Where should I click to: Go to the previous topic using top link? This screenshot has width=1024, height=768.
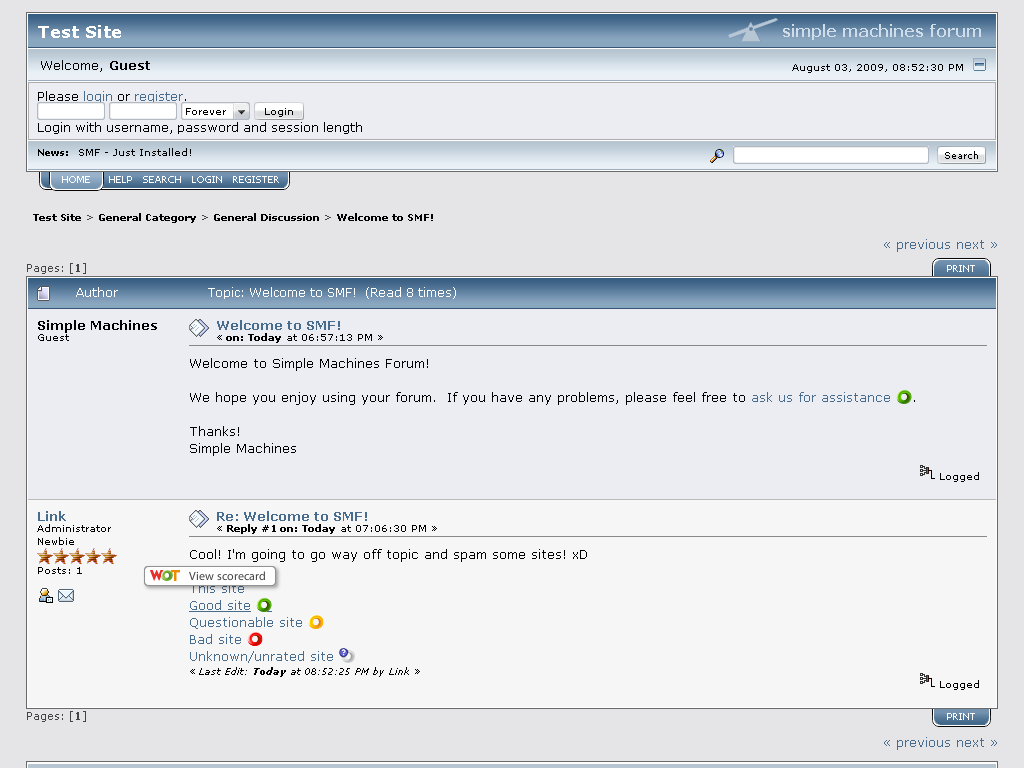tap(916, 244)
